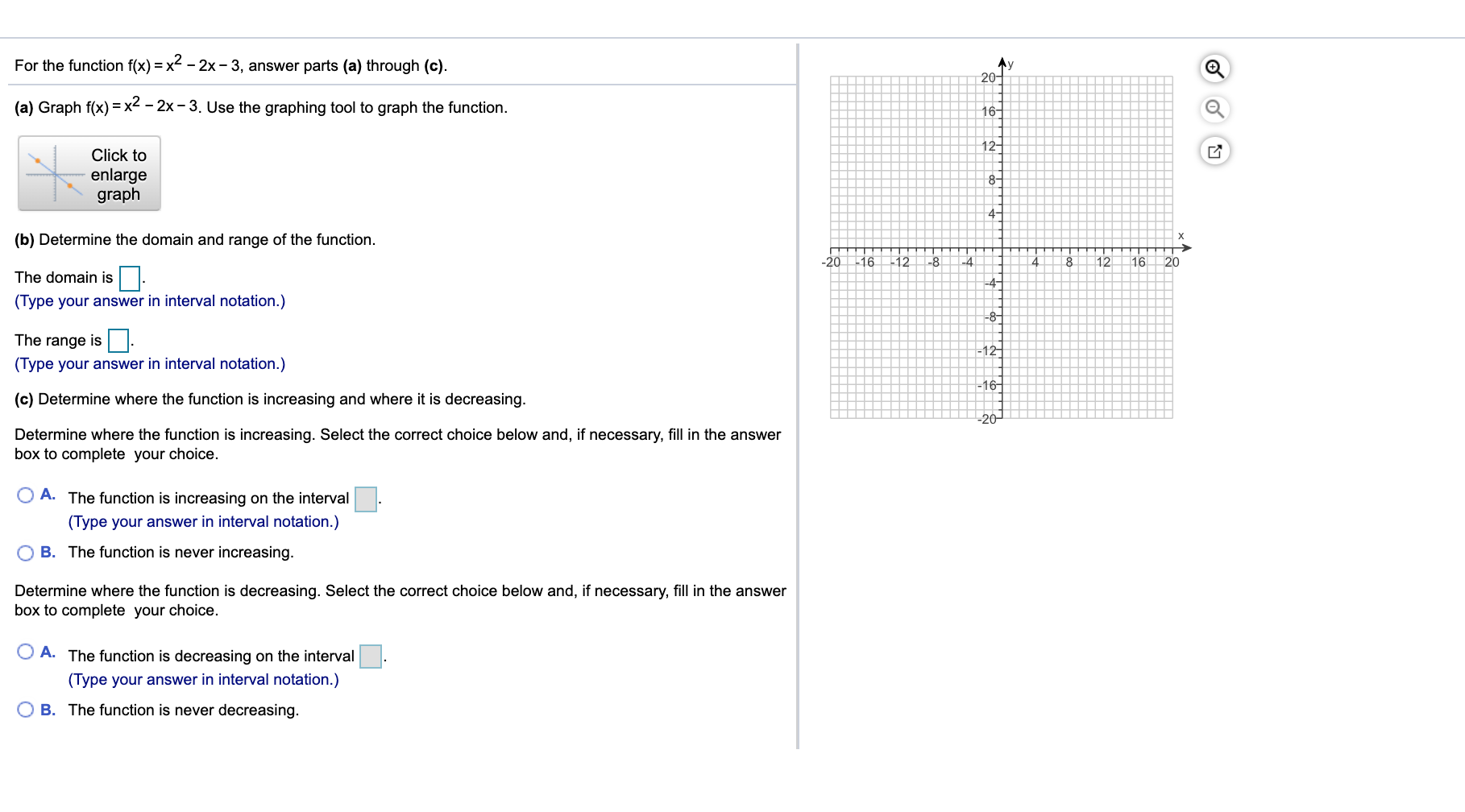Select choice B, the function is never increasing
The height and width of the screenshot is (812, 1465).
click(25, 553)
